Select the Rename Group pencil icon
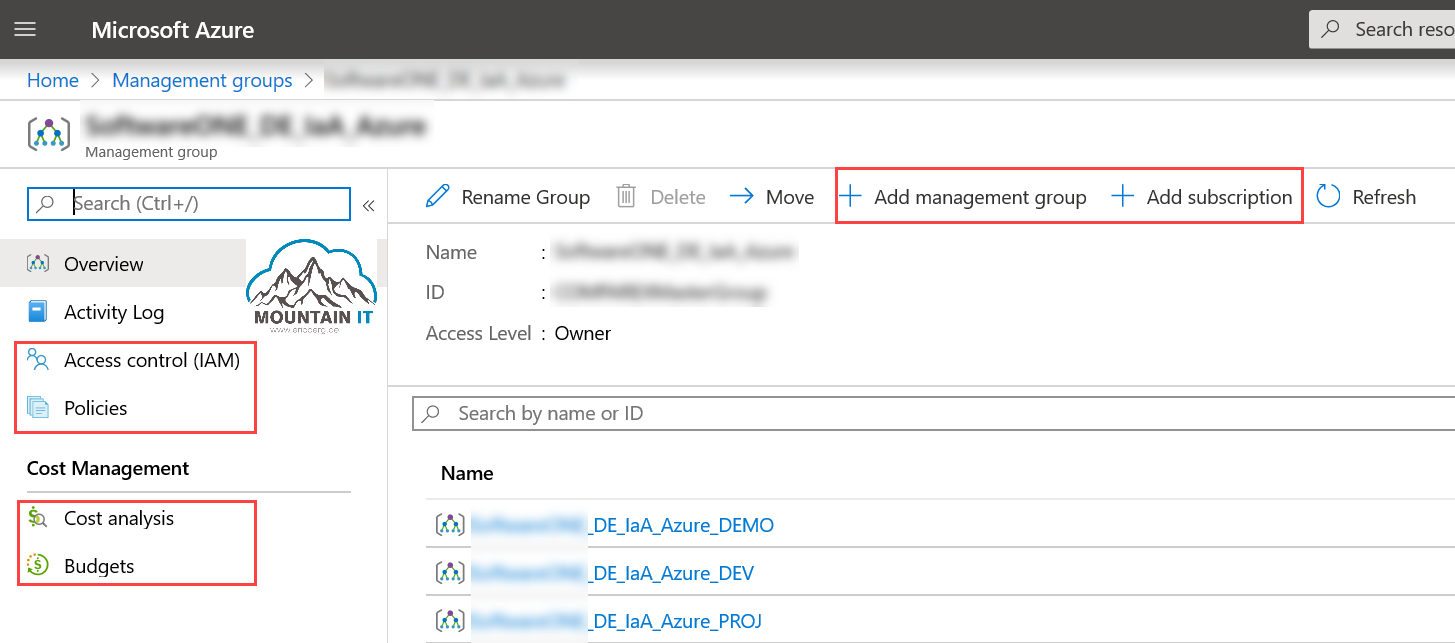The image size is (1455, 643). (x=437, y=196)
